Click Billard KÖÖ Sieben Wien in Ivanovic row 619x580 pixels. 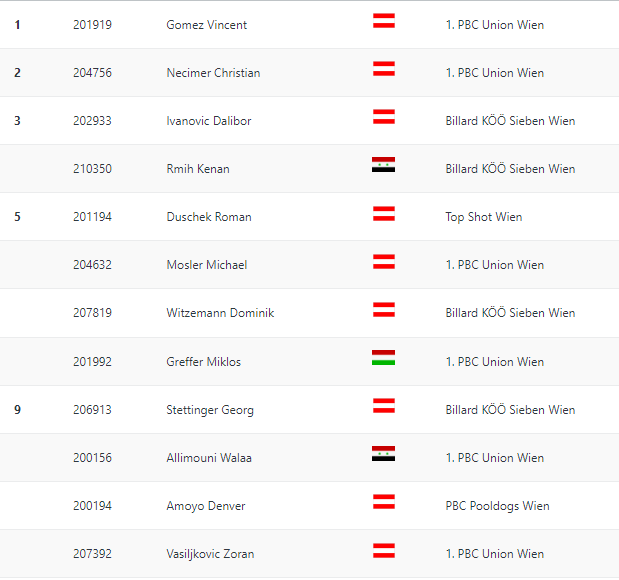click(x=510, y=121)
